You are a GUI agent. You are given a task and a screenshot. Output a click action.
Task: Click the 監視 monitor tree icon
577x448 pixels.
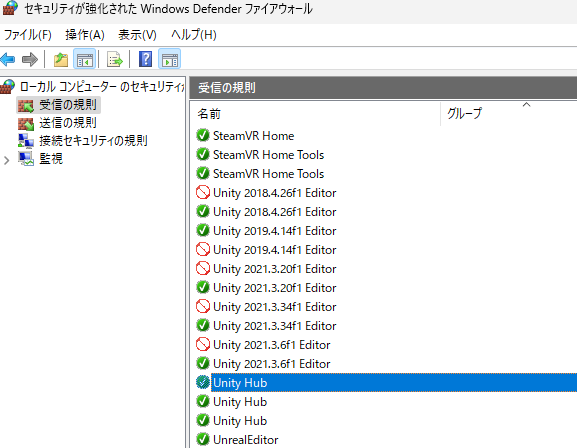(x=26, y=159)
